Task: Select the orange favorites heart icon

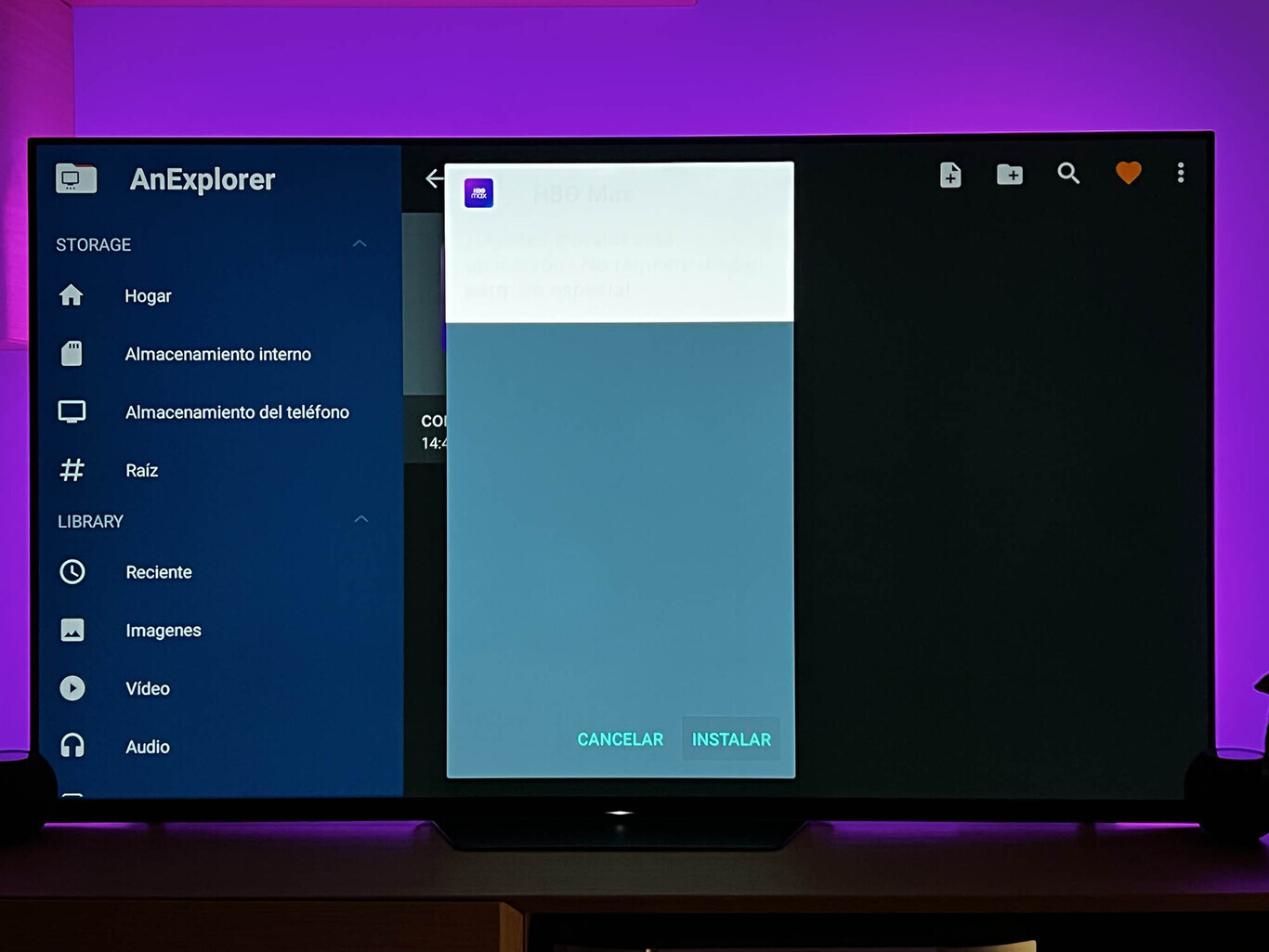Action: [1128, 172]
